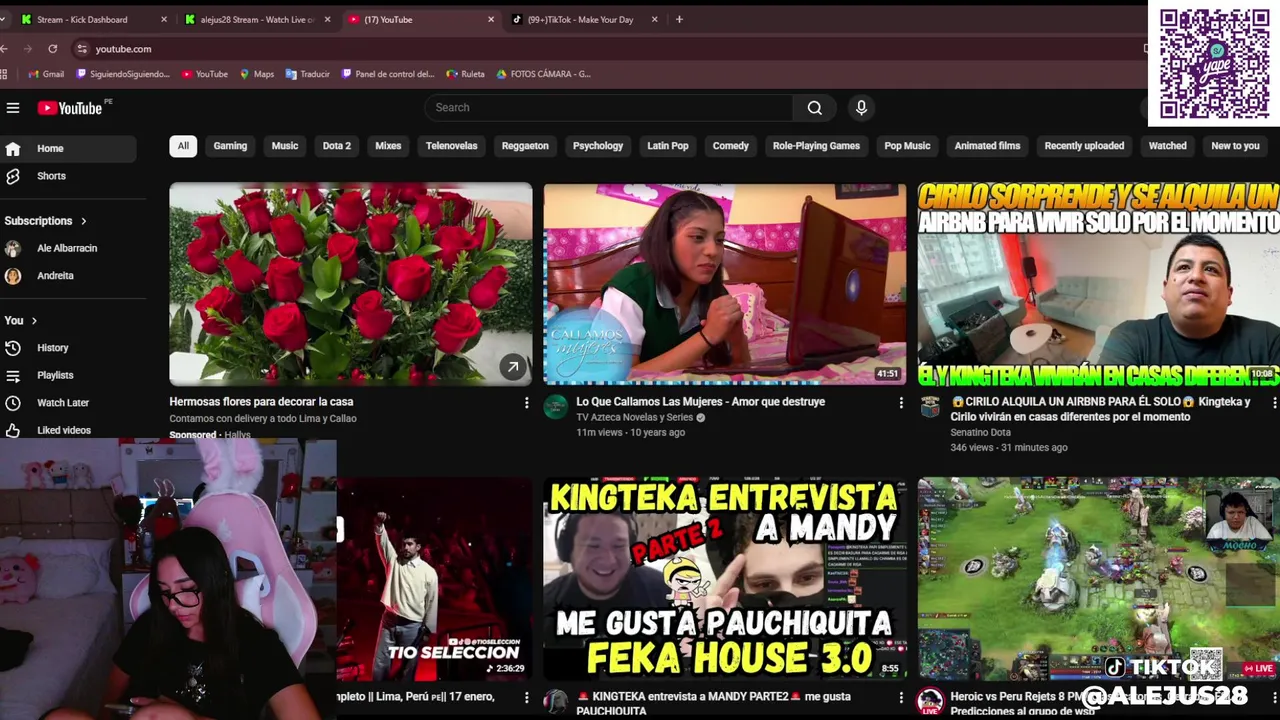Select the Dota 2 filter chip
Viewport: 1280px width, 720px height.
(337, 146)
